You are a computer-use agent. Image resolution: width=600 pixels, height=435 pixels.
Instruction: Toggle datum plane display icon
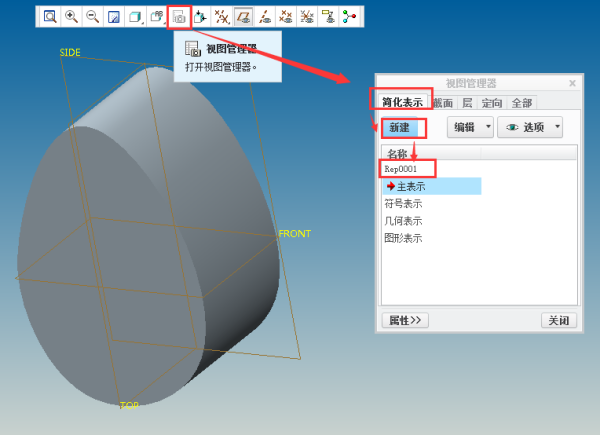point(243,16)
